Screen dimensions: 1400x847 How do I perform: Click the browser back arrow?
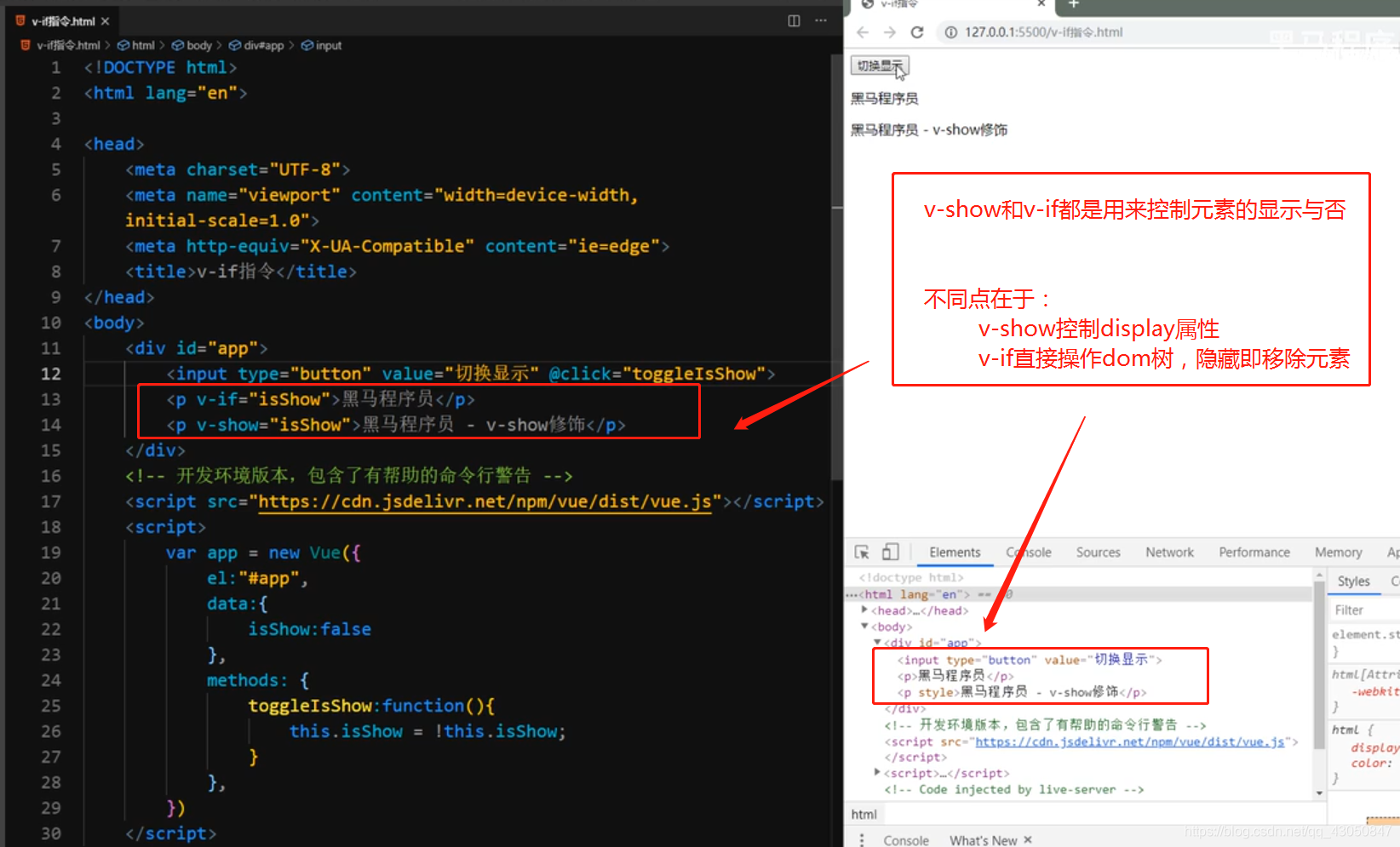pyautogui.click(x=863, y=32)
